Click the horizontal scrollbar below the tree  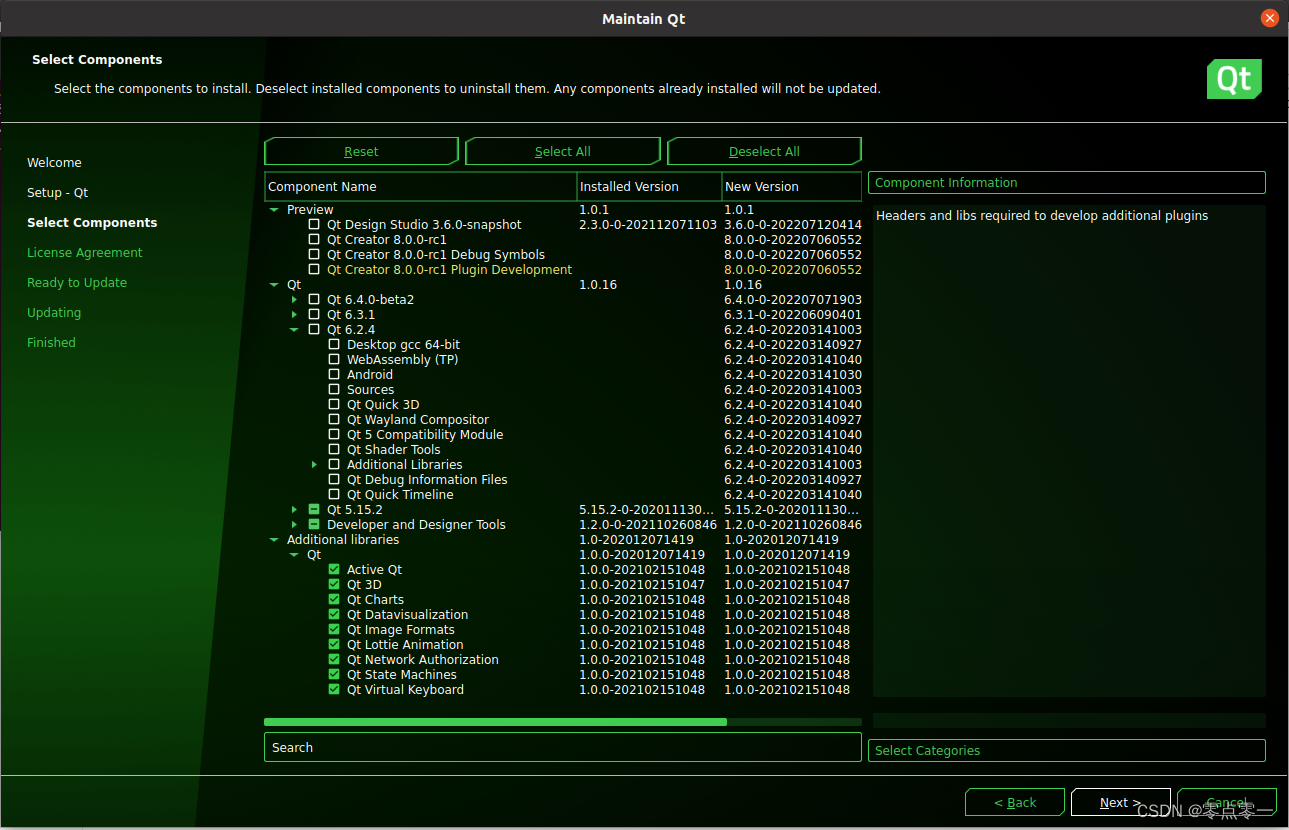495,722
